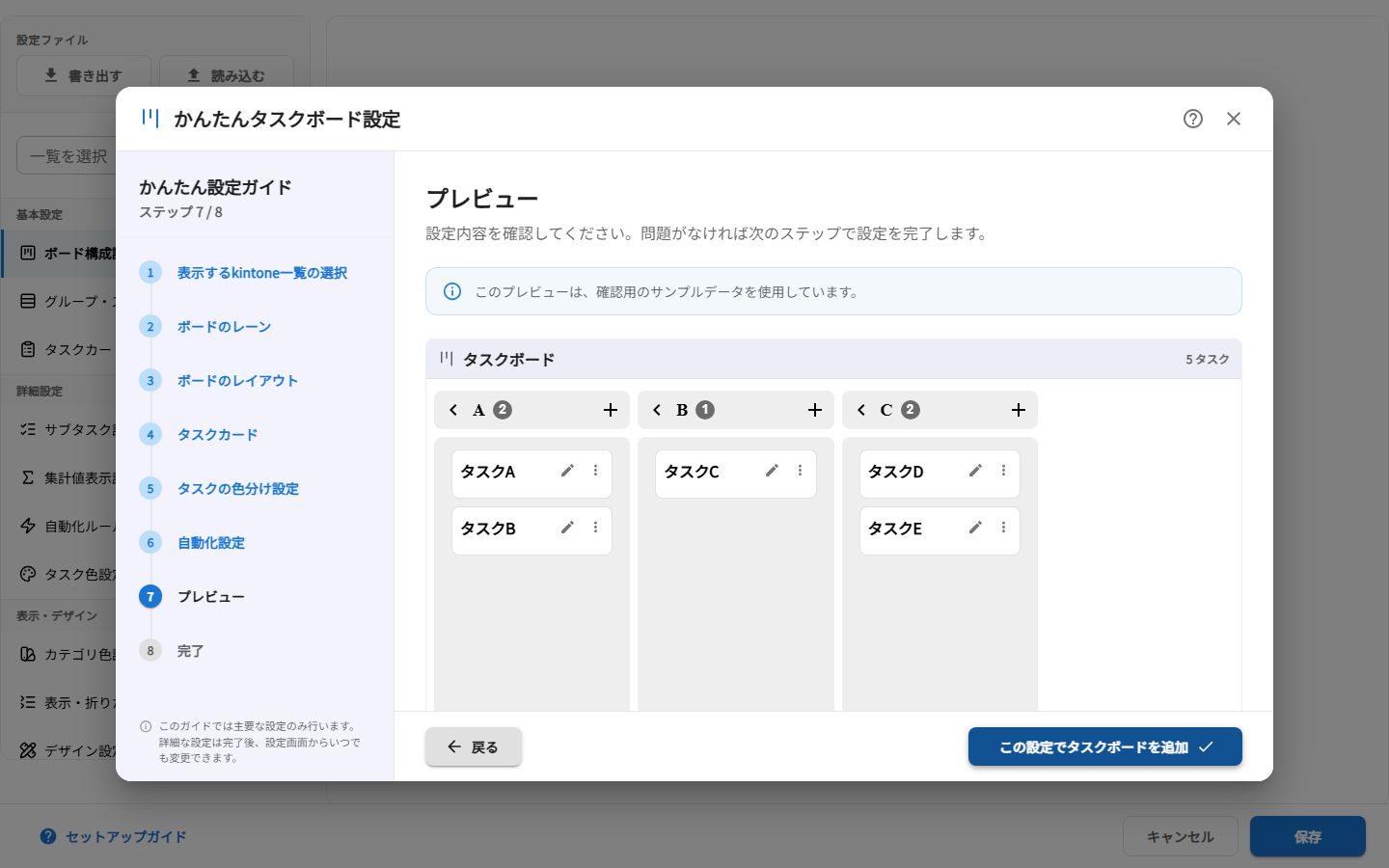Select 集計値表示 item in background sidebar
The image size is (1389, 868).
tap(60, 477)
